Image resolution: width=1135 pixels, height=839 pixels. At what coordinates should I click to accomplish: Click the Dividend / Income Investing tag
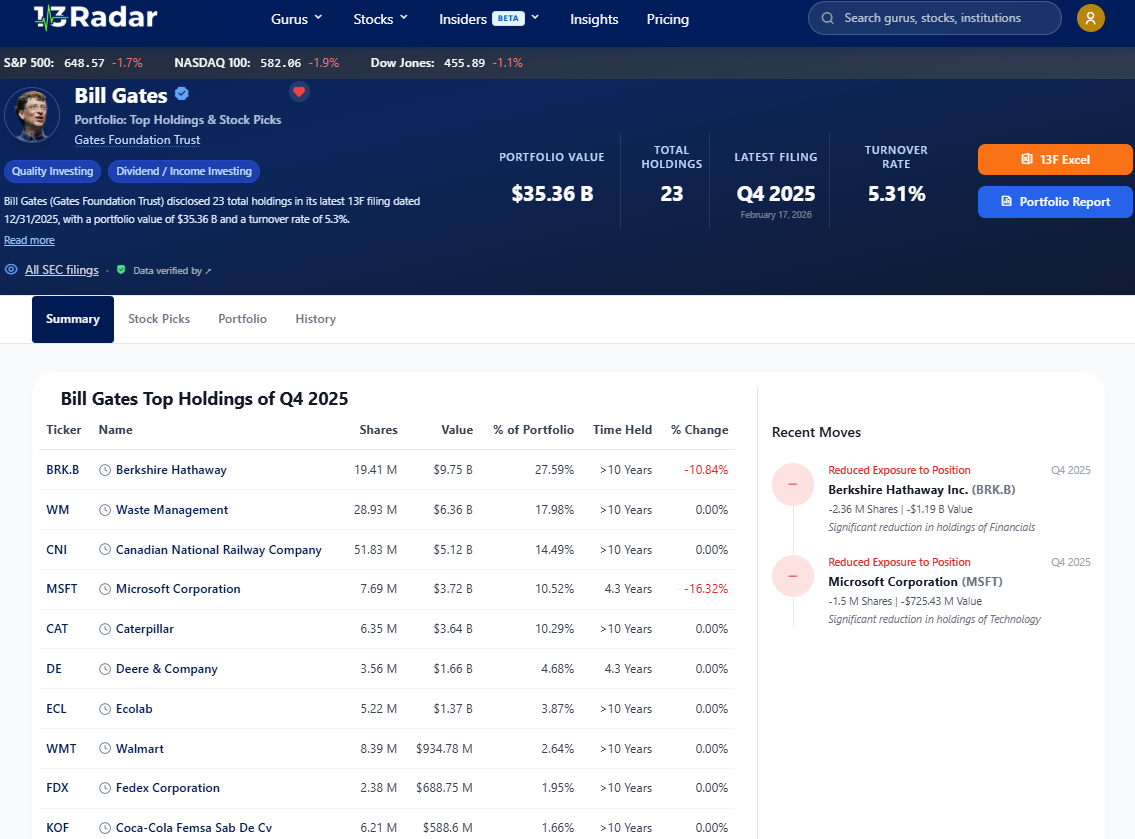[184, 171]
